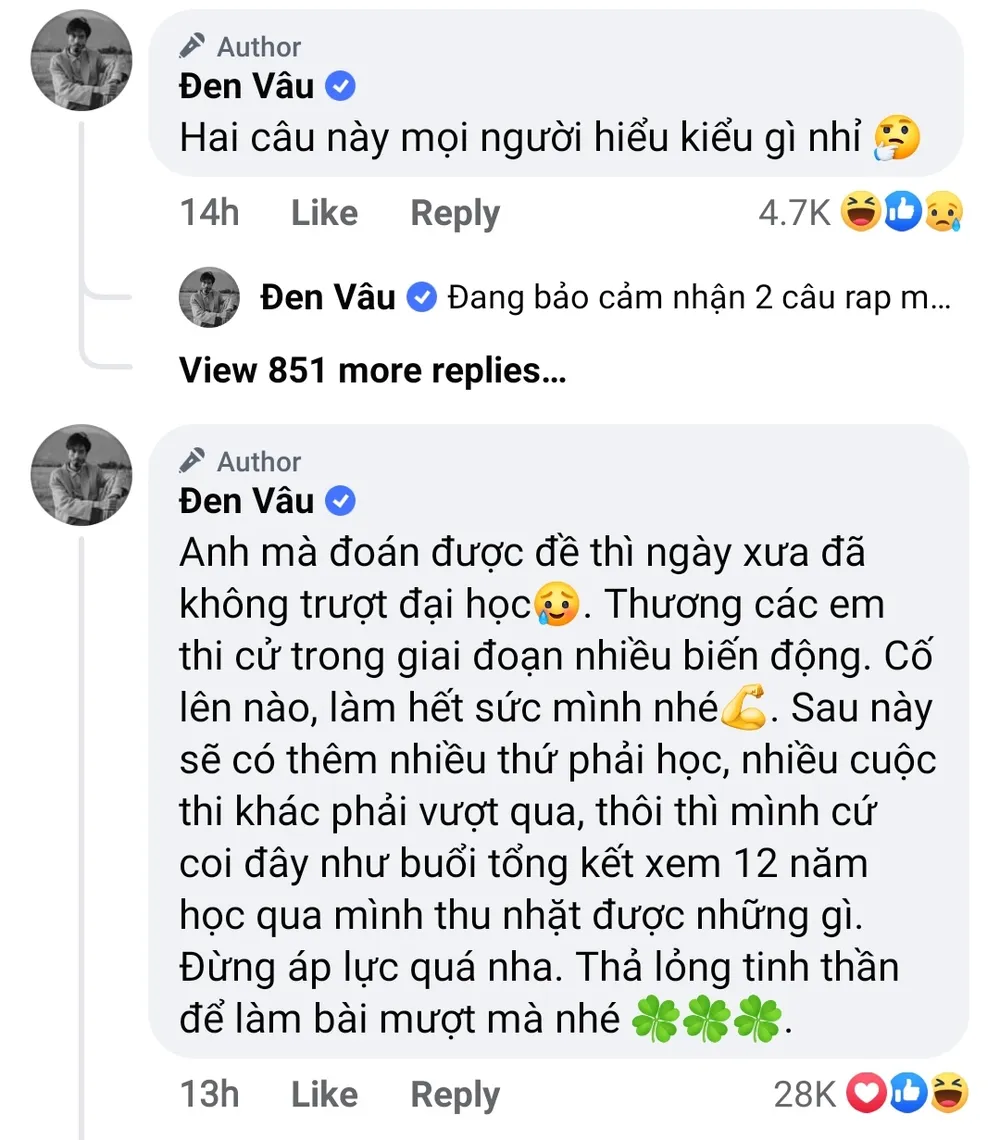Image resolution: width=1000 pixels, height=1140 pixels.
Task: Click the verified badge on second comment
Action: [342, 502]
